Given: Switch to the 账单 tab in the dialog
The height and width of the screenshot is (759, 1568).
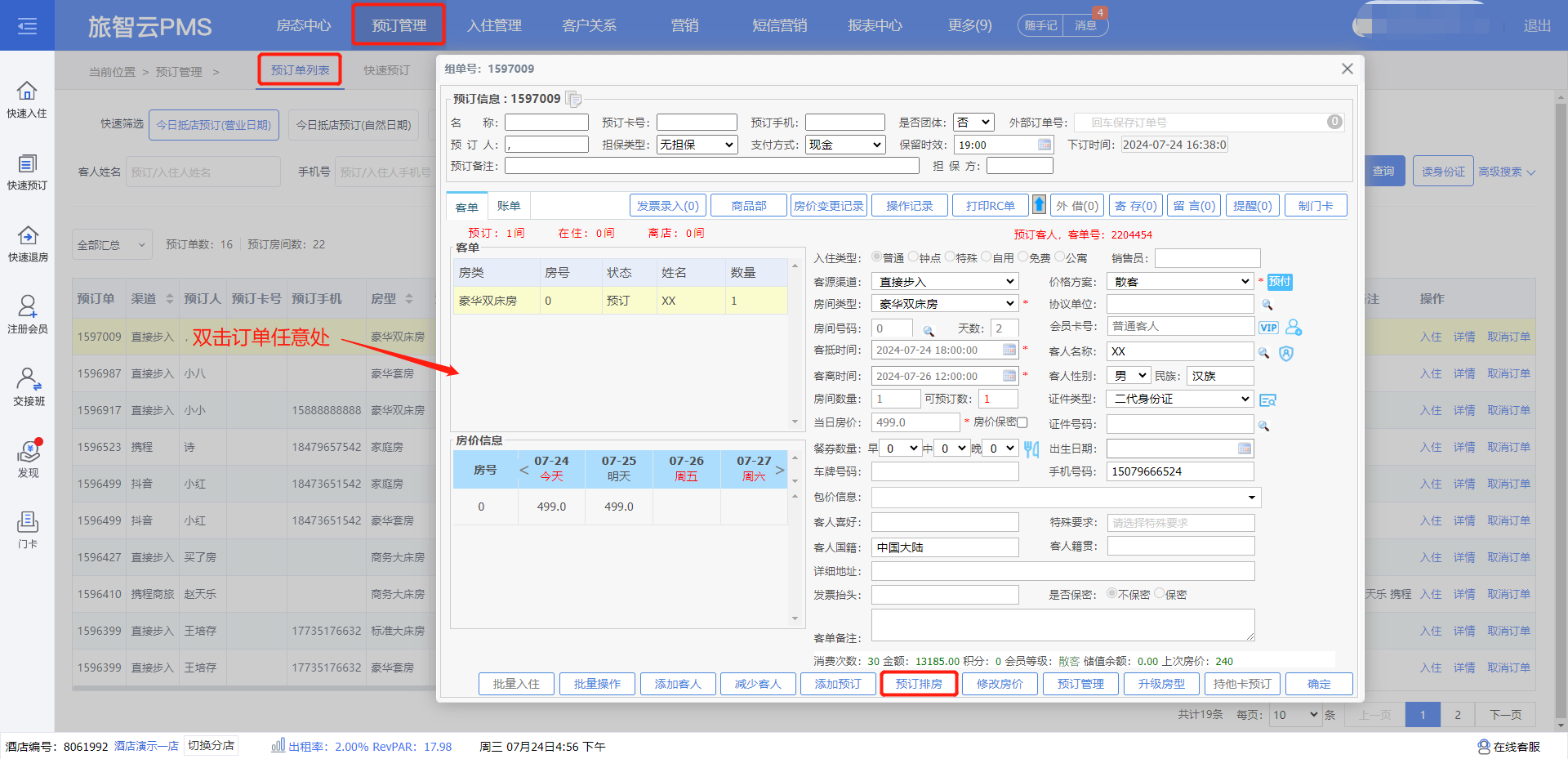Looking at the screenshot, I should (509, 206).
